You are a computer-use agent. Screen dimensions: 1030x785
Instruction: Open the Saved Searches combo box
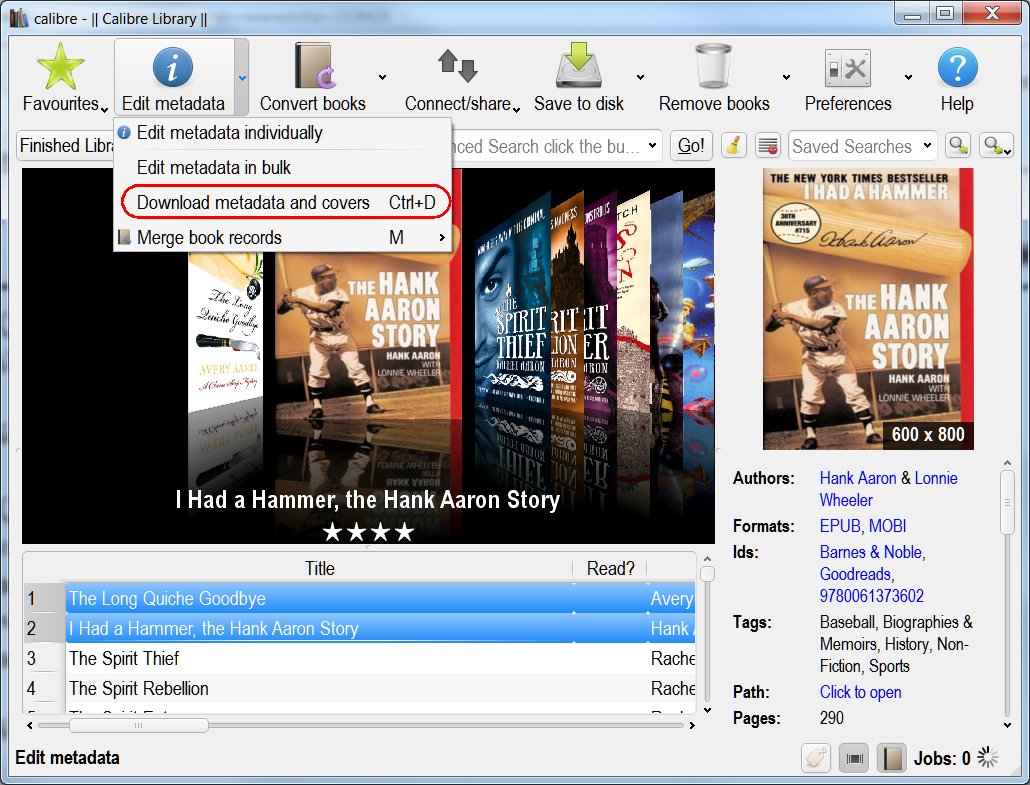click(x=862, y=146)
